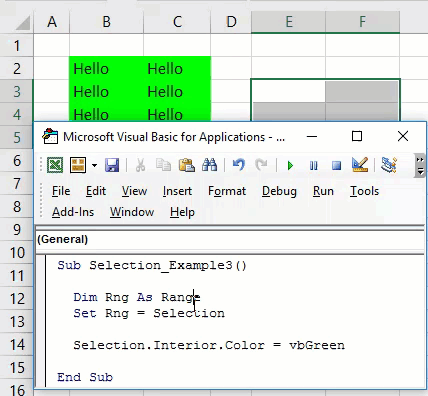Click green cell B2 containing Hello

(x=107, y=68)
